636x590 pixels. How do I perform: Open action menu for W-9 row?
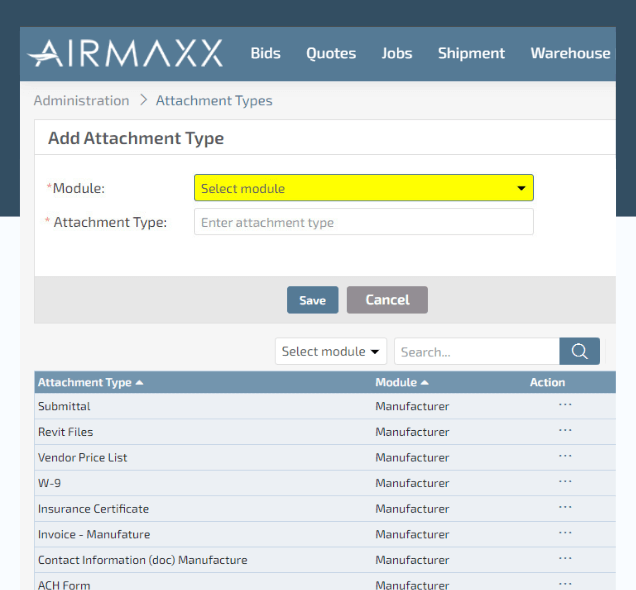[565, 482]
